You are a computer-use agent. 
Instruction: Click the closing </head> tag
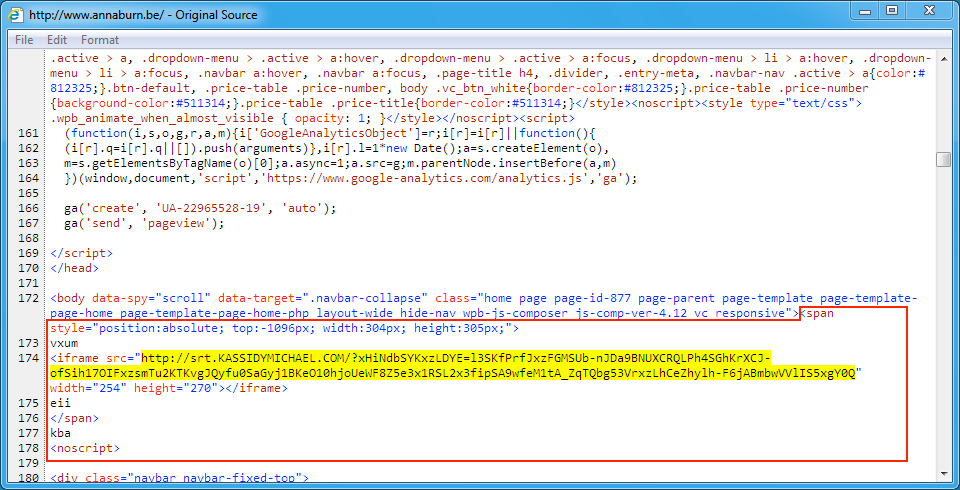tap(75, 268)
